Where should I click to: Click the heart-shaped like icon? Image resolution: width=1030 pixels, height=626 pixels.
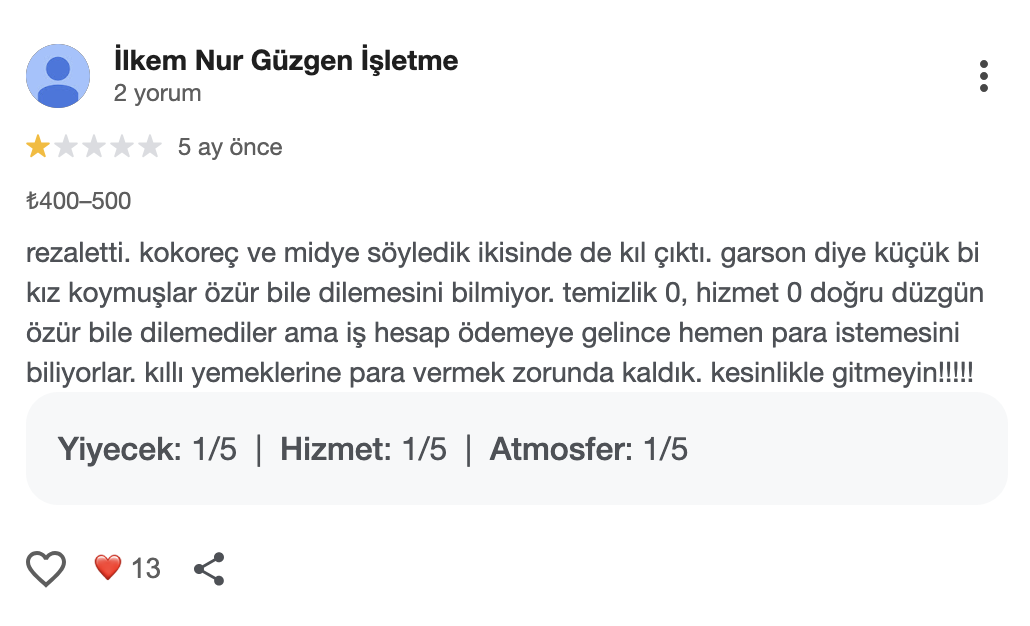point(45,567)
